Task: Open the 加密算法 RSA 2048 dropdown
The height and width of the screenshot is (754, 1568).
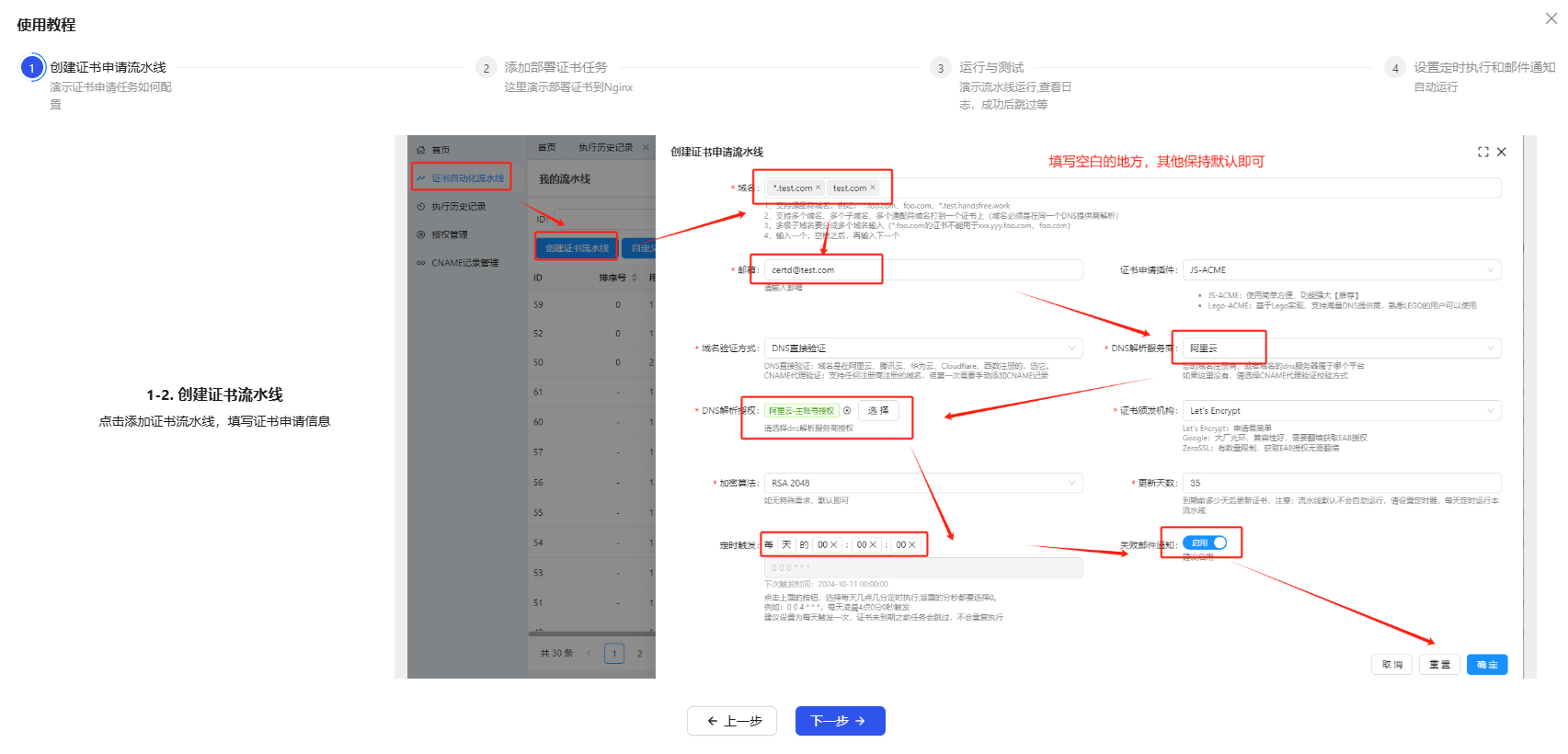Action: 922,483
